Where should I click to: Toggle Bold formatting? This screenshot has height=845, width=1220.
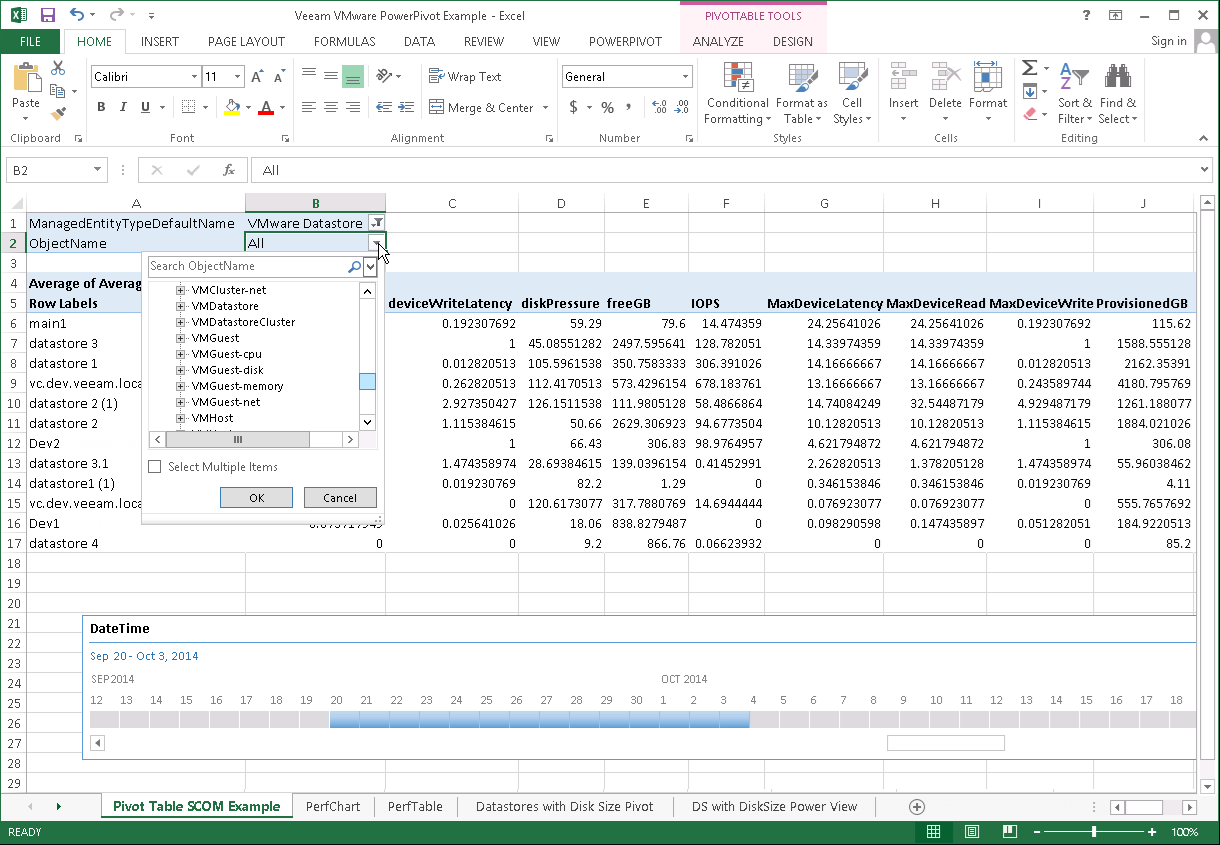pos(101,108)
